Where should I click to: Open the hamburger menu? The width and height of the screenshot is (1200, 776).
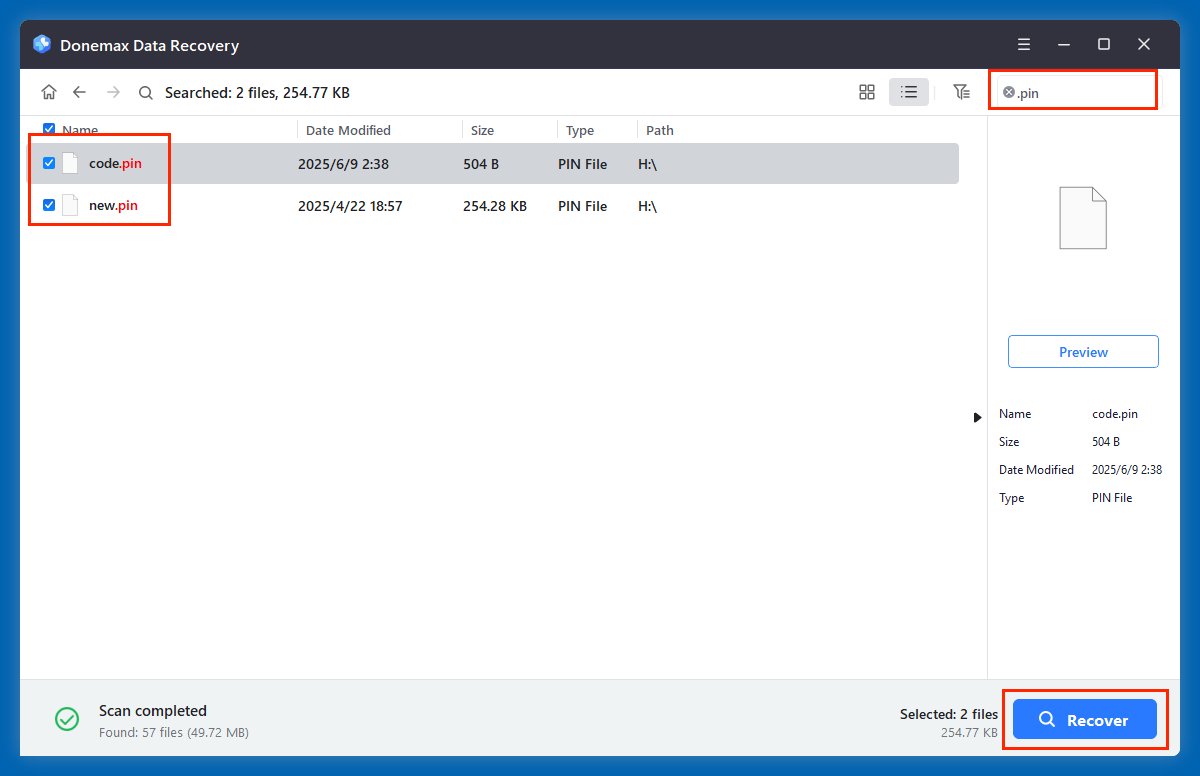click(x=1023, y=44)
